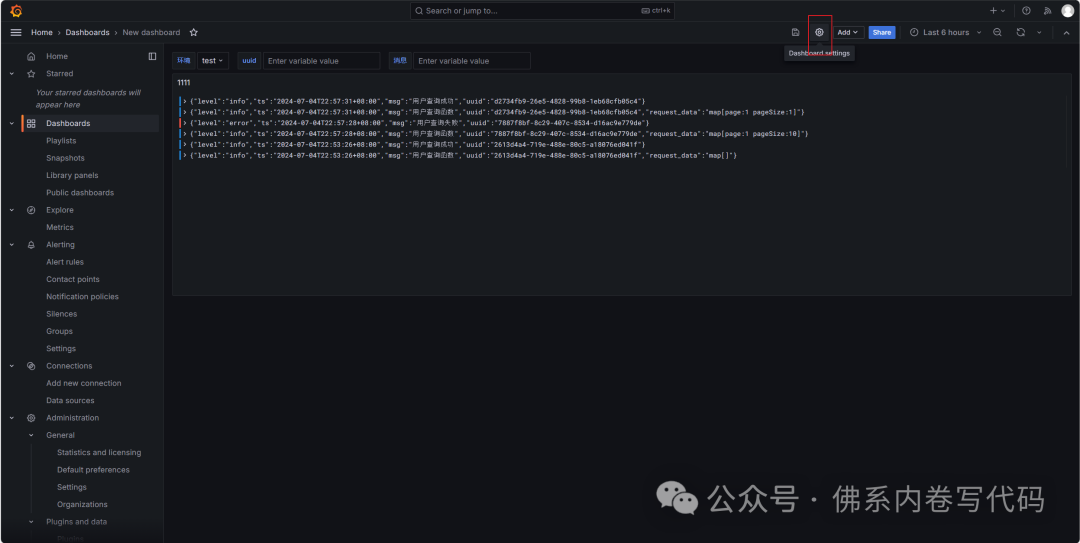Click the Administration item in the sidebar
The image size is (1080, 543).
coord(72,418)
